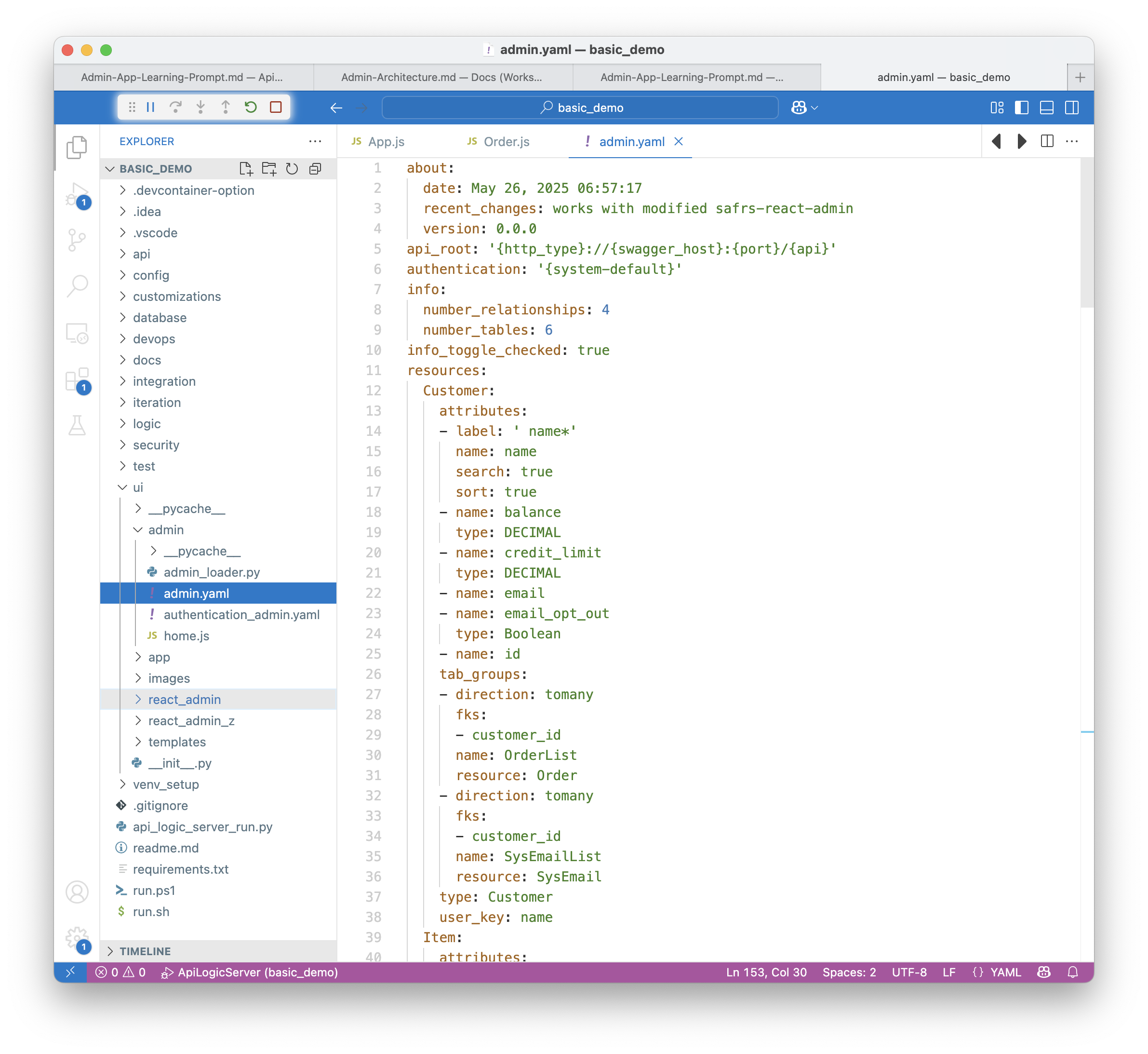Viewport: 1148px width, 1054px height.
Task: Select admin.yaml — basic_demo window tab
Action: click(943, 77)
